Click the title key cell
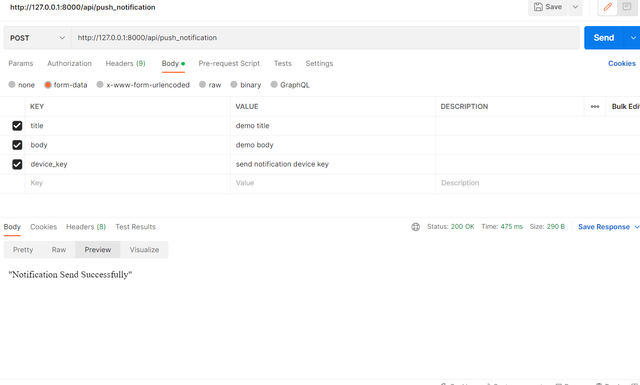Viewport: 640px width, 385px height. click(x=128, y=126)
